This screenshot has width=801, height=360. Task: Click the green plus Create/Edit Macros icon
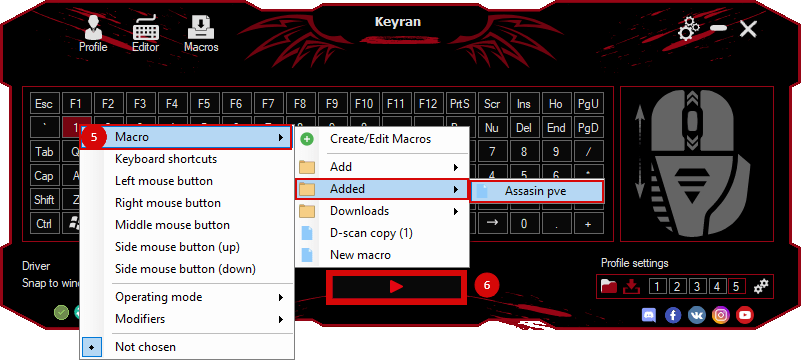(307, 139)
